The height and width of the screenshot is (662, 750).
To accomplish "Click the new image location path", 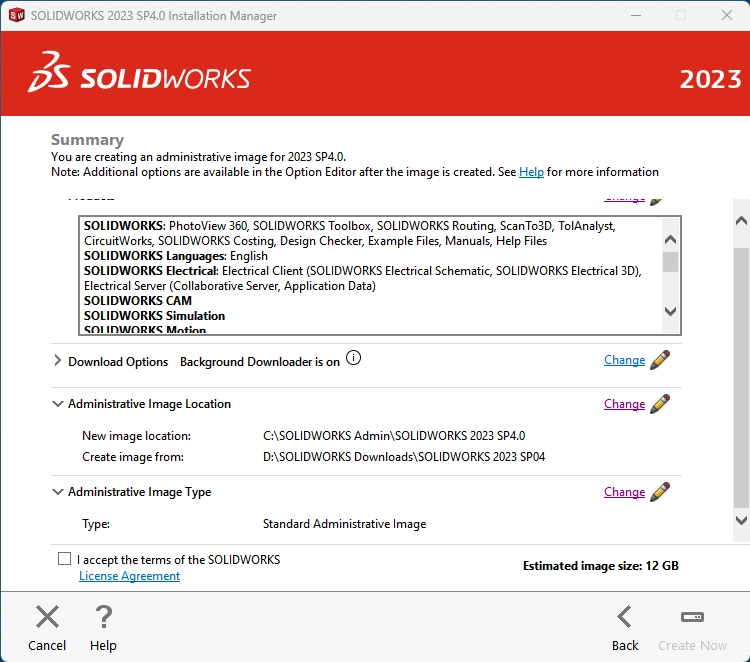I will pos(394,436).
